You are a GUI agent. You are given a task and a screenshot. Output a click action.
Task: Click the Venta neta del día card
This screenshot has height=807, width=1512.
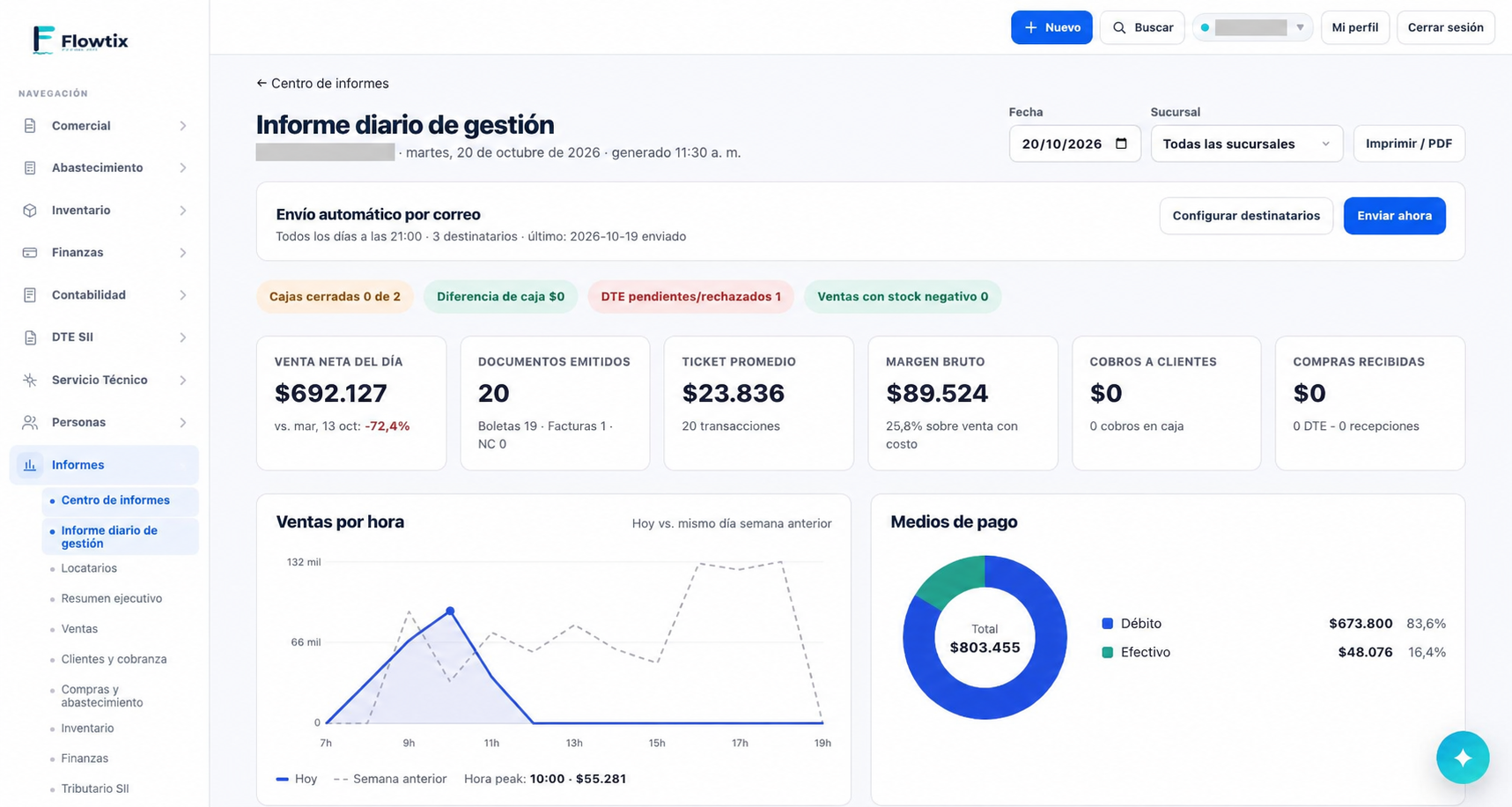pyautogui.click(x=351, y=403)
